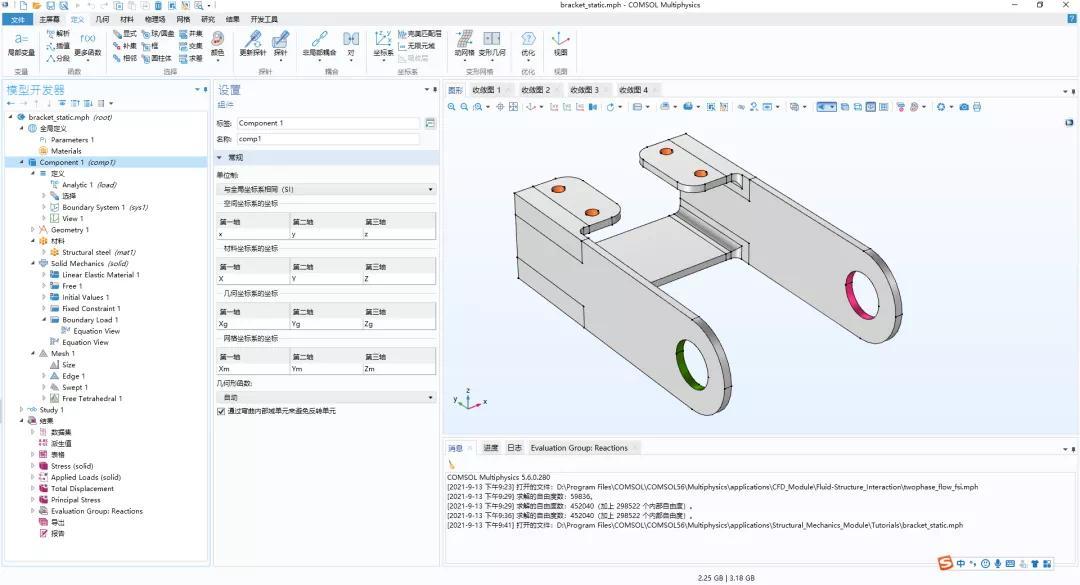Click the save icon in quick access toolbar

tap(50, 6)
